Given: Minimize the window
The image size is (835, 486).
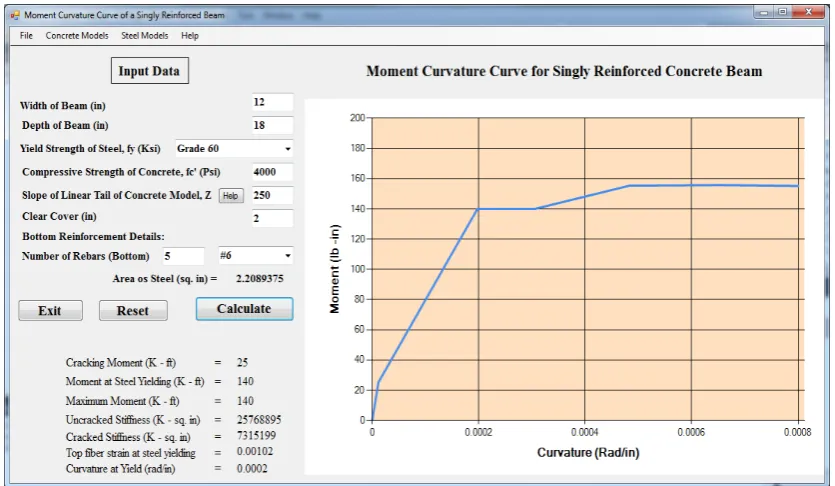Looking at the screenshot, I should 765,12.
